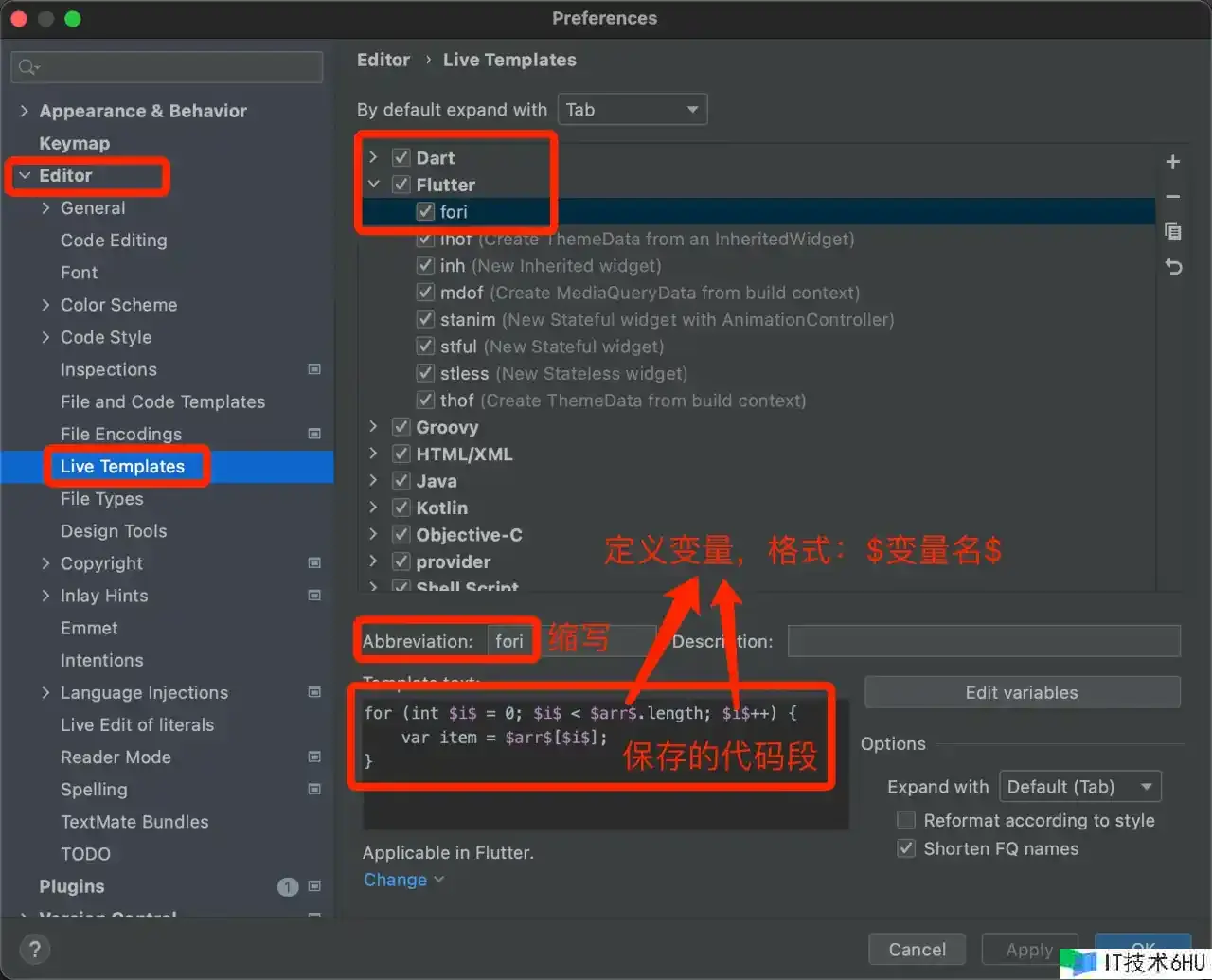1212x980 pixels.
Task: Expand the Groovy template group
Action: pos(373,427)
